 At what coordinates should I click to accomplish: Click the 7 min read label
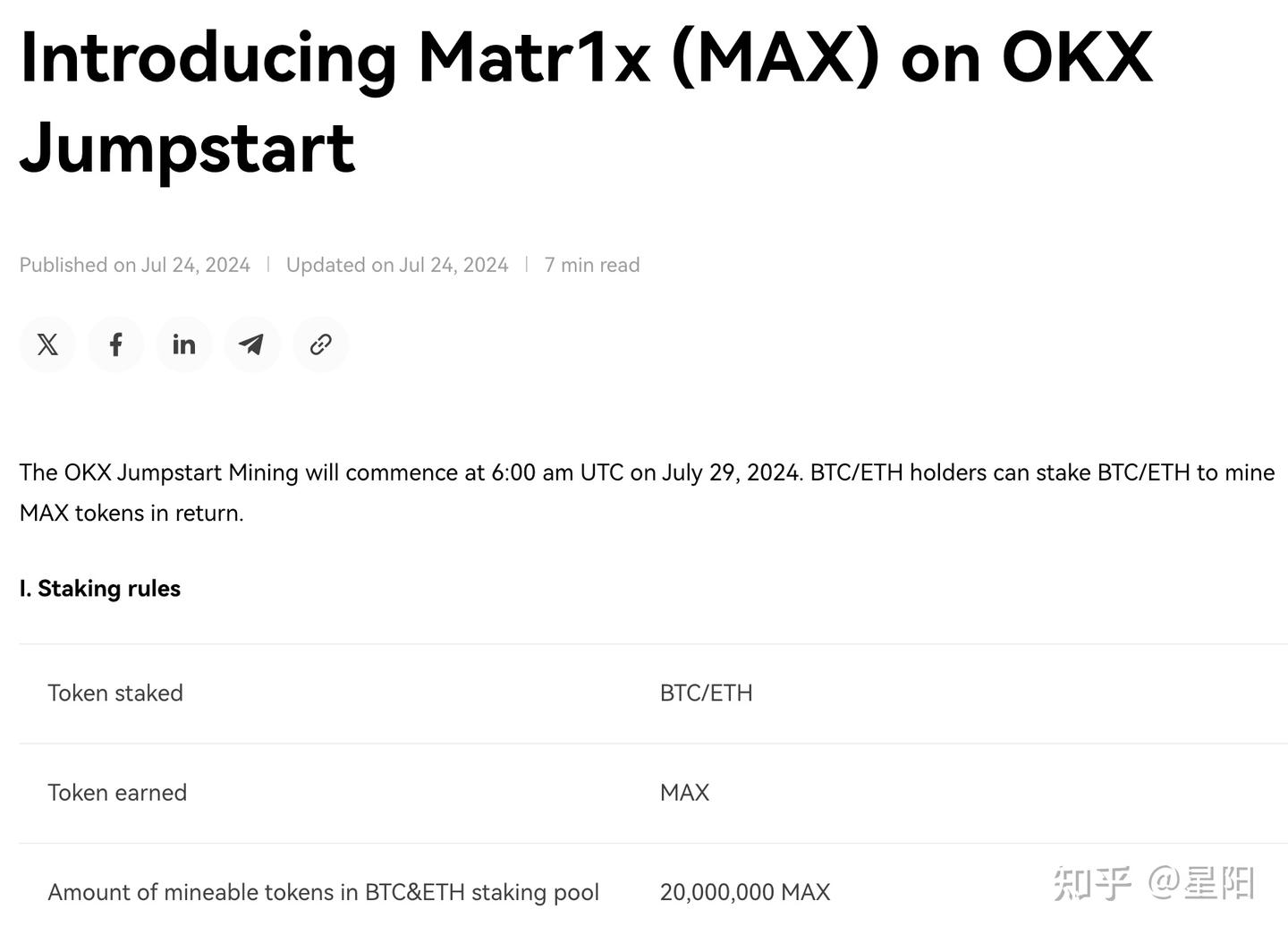click(x=592, y=264)
